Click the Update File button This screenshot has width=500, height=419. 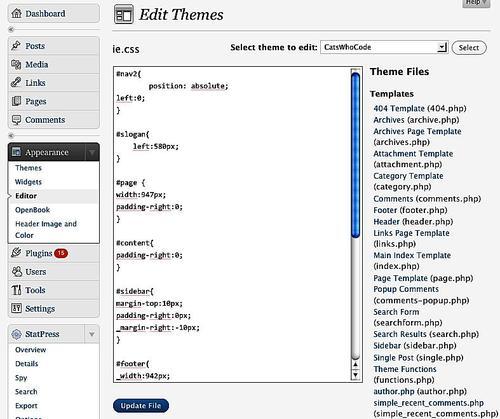141,406
